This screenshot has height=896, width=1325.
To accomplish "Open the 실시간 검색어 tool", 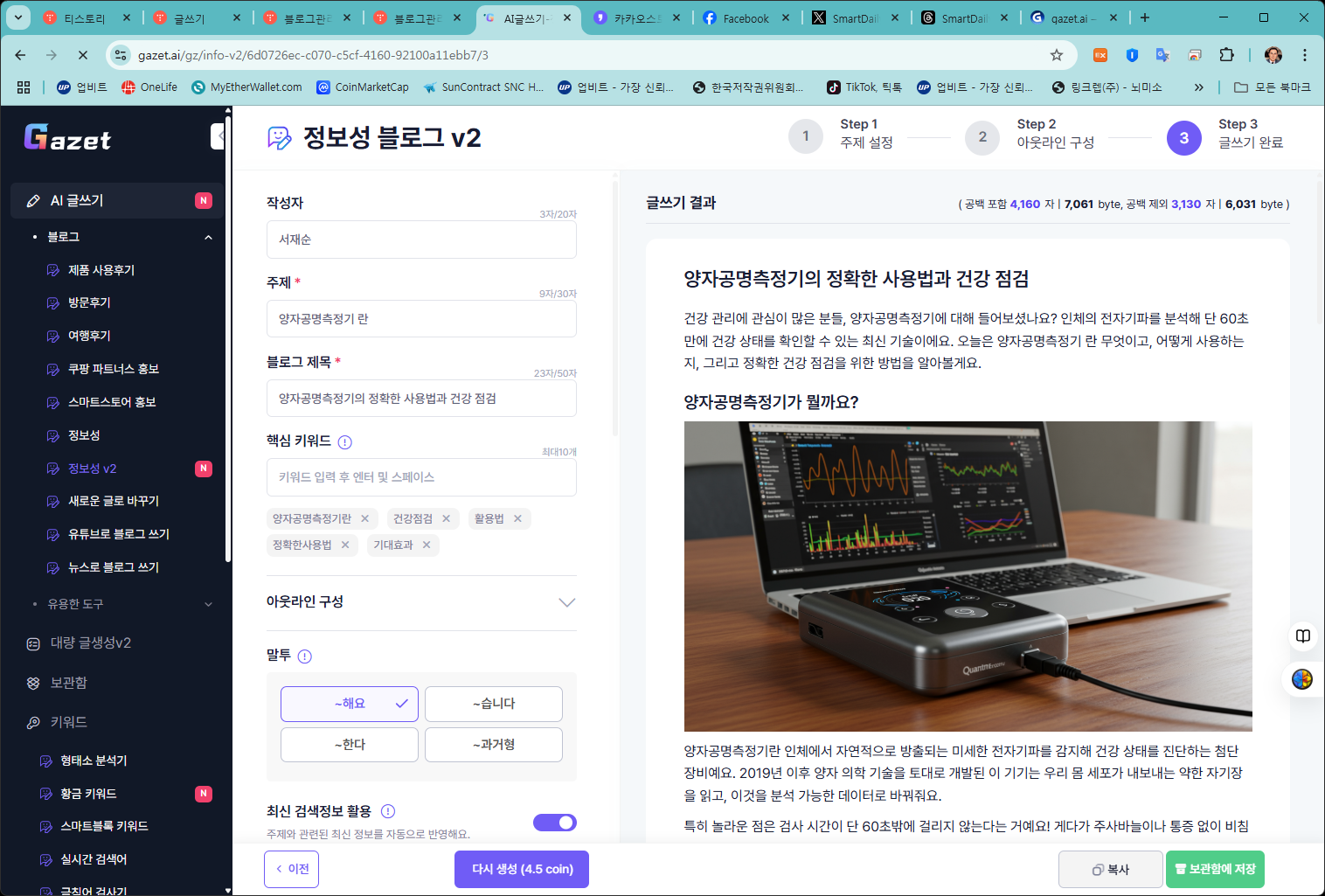I will click(94, 859).
